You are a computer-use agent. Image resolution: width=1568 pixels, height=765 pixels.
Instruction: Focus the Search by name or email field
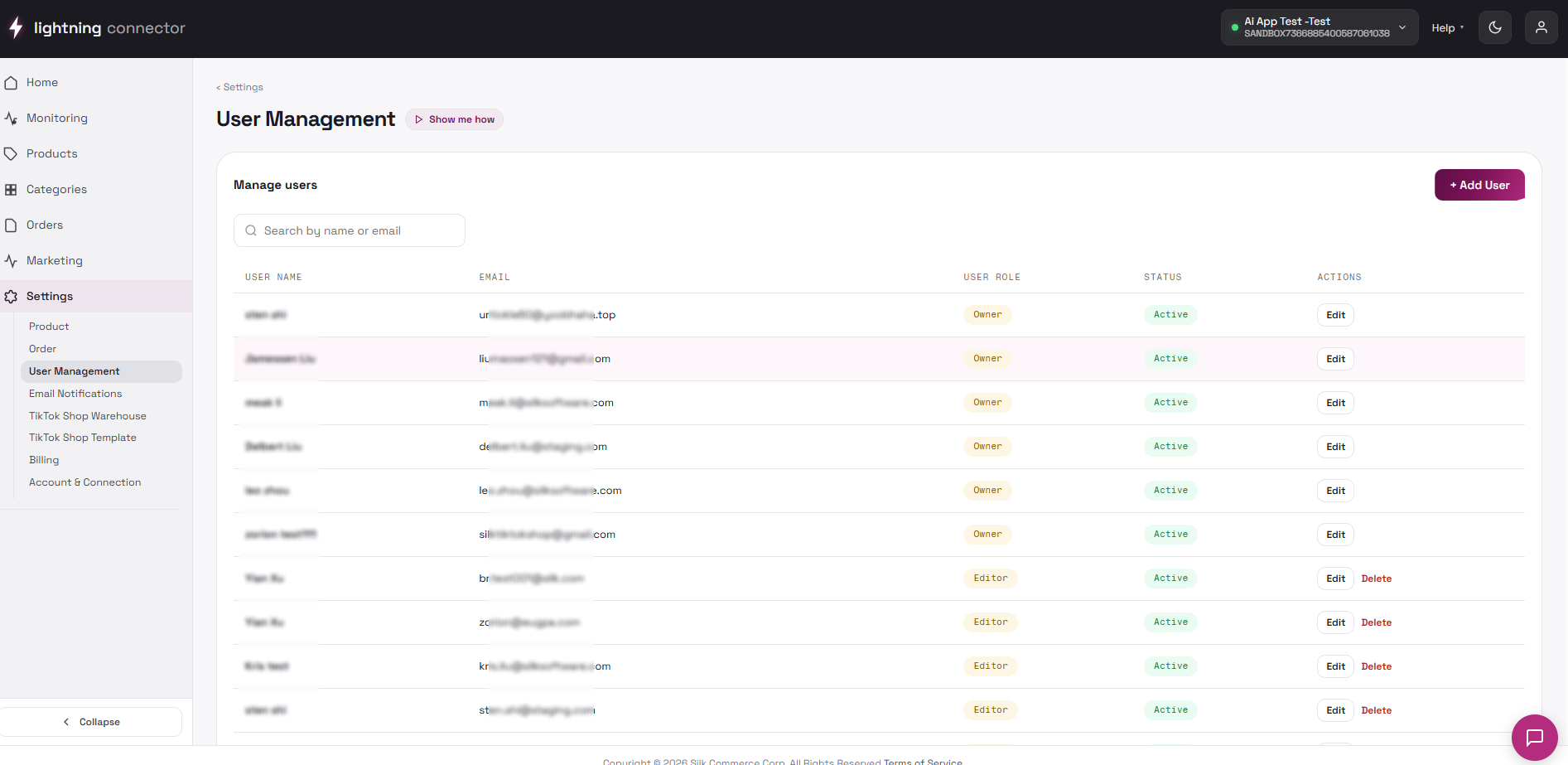pos(350,230)
